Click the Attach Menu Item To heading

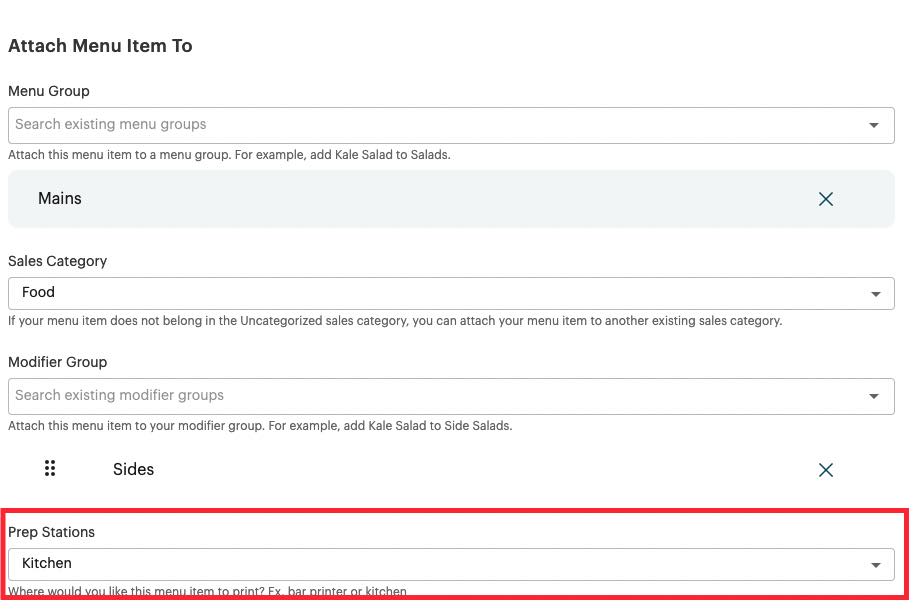click(x=100, y=46)
